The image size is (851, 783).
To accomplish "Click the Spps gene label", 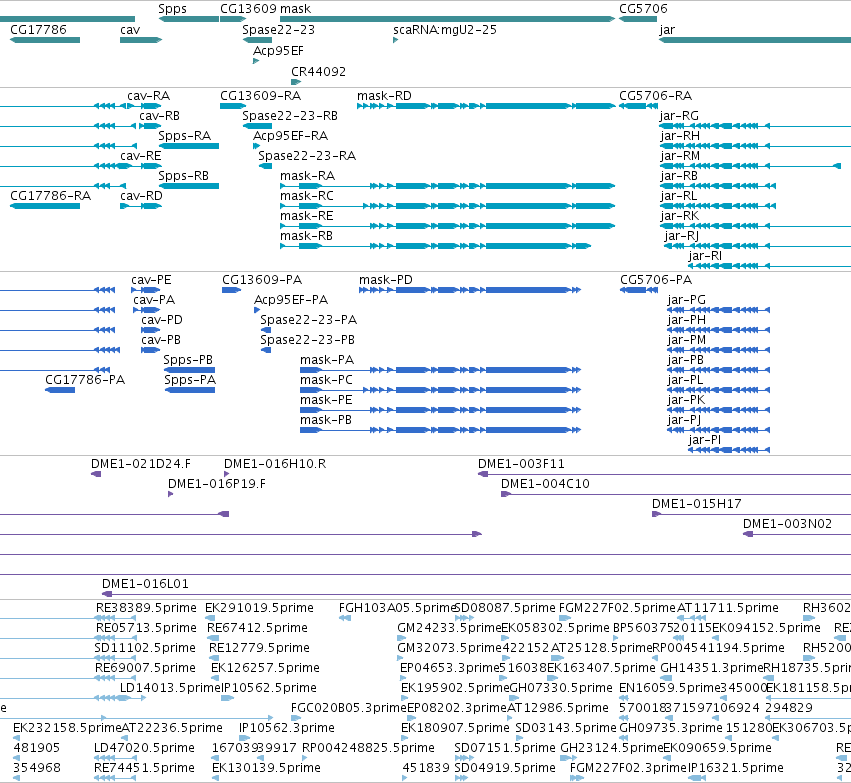I will coord(172,9).
